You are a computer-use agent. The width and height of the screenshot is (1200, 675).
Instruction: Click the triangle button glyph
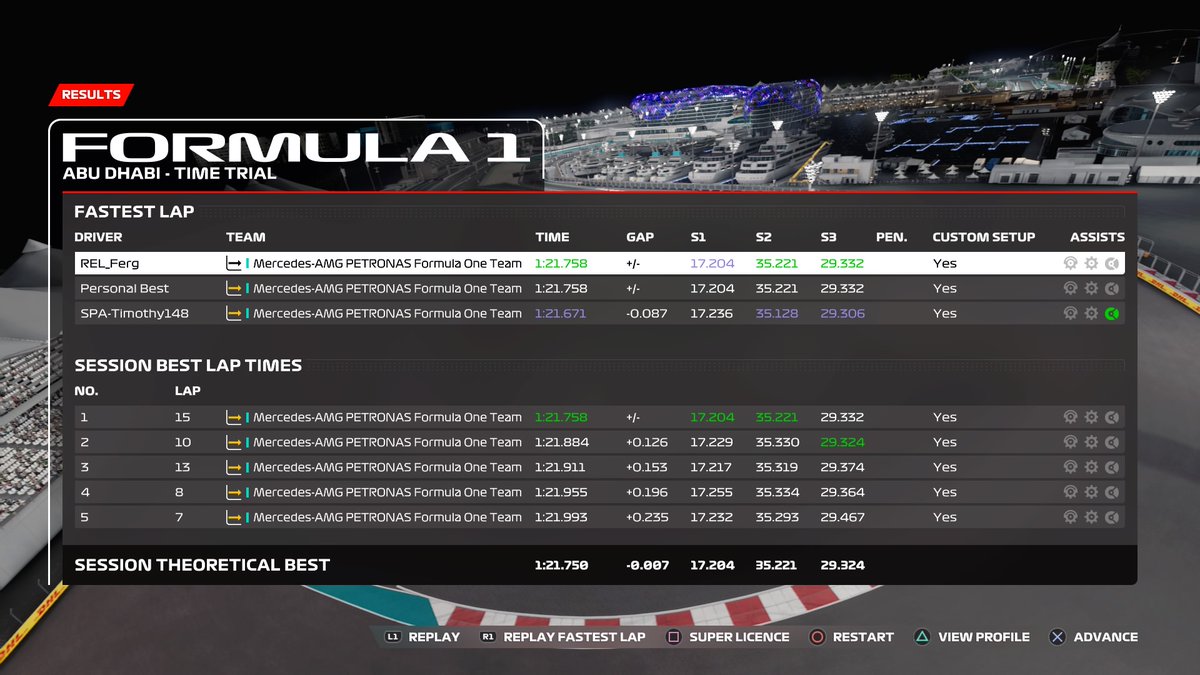coord(922,637)
